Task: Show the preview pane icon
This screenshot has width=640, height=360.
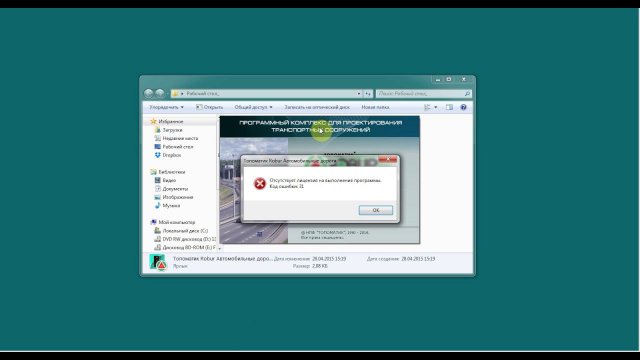Action: click(x=449, y=107)
